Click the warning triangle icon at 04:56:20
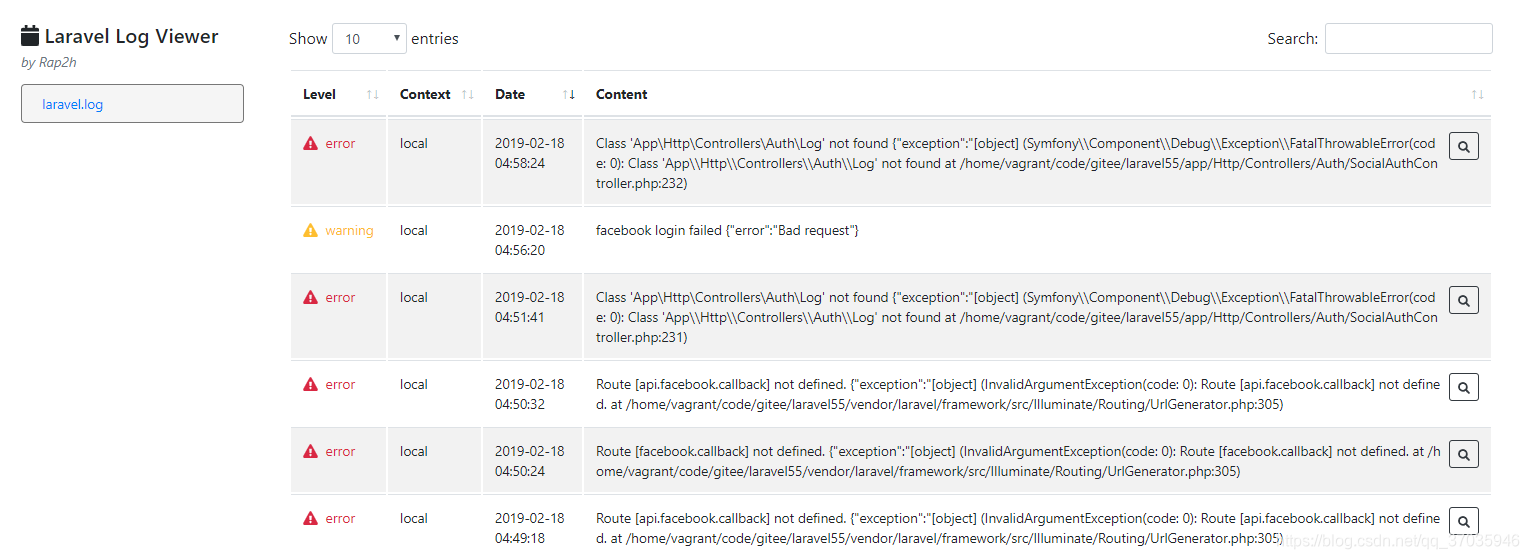 310,230
